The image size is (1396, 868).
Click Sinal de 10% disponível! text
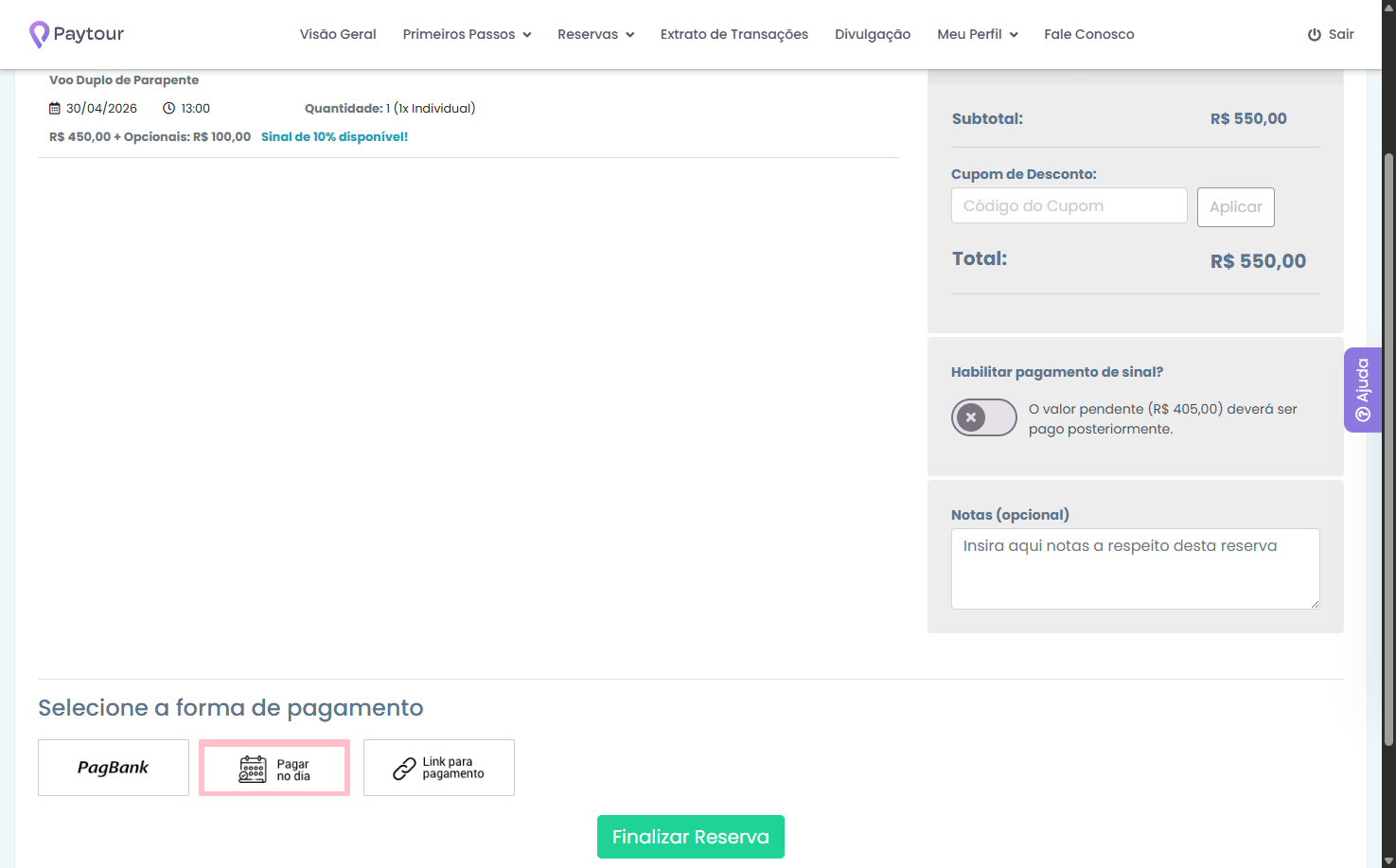point(335,137)
